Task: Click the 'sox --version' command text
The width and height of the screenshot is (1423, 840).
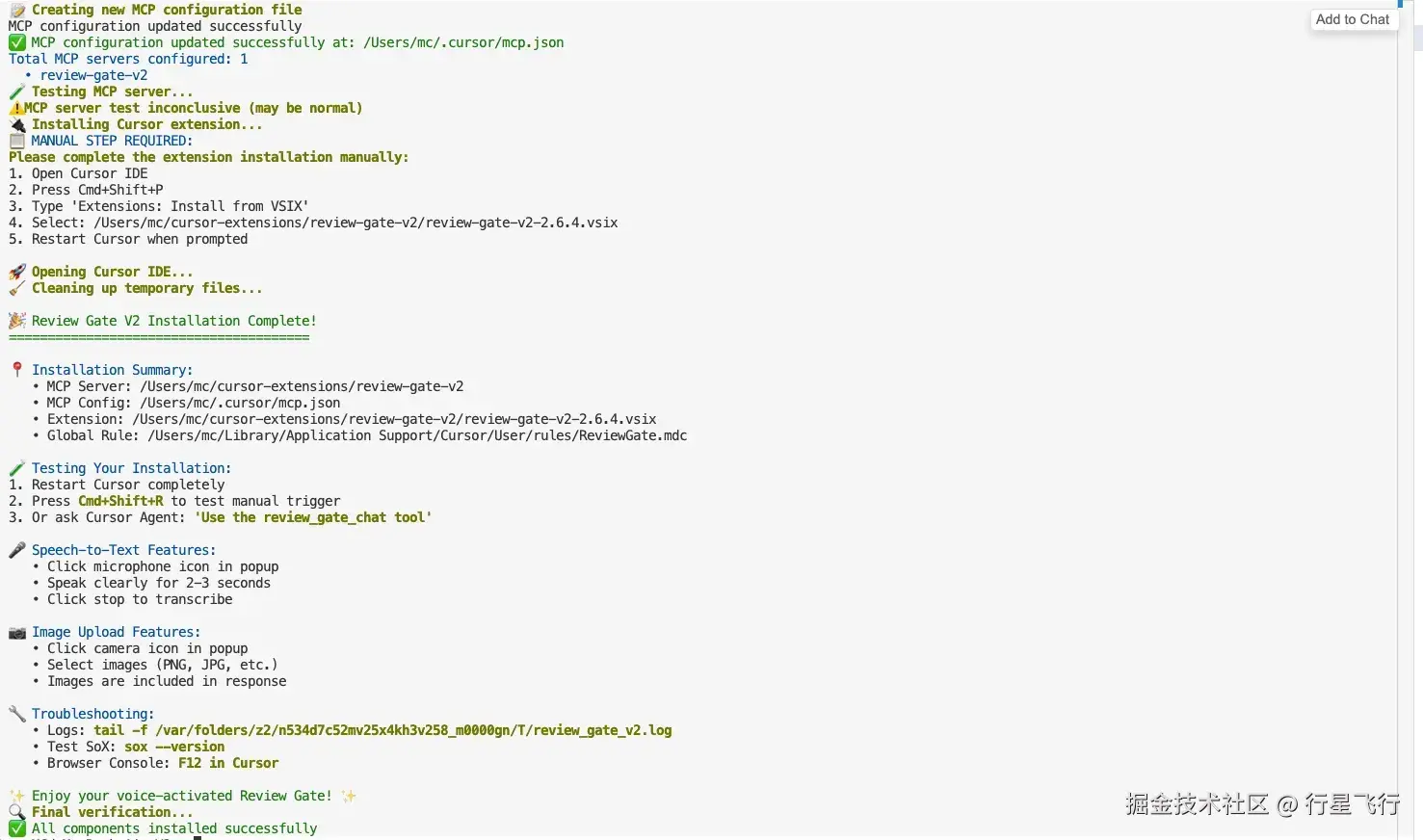Action: click(x=174, y=747)
